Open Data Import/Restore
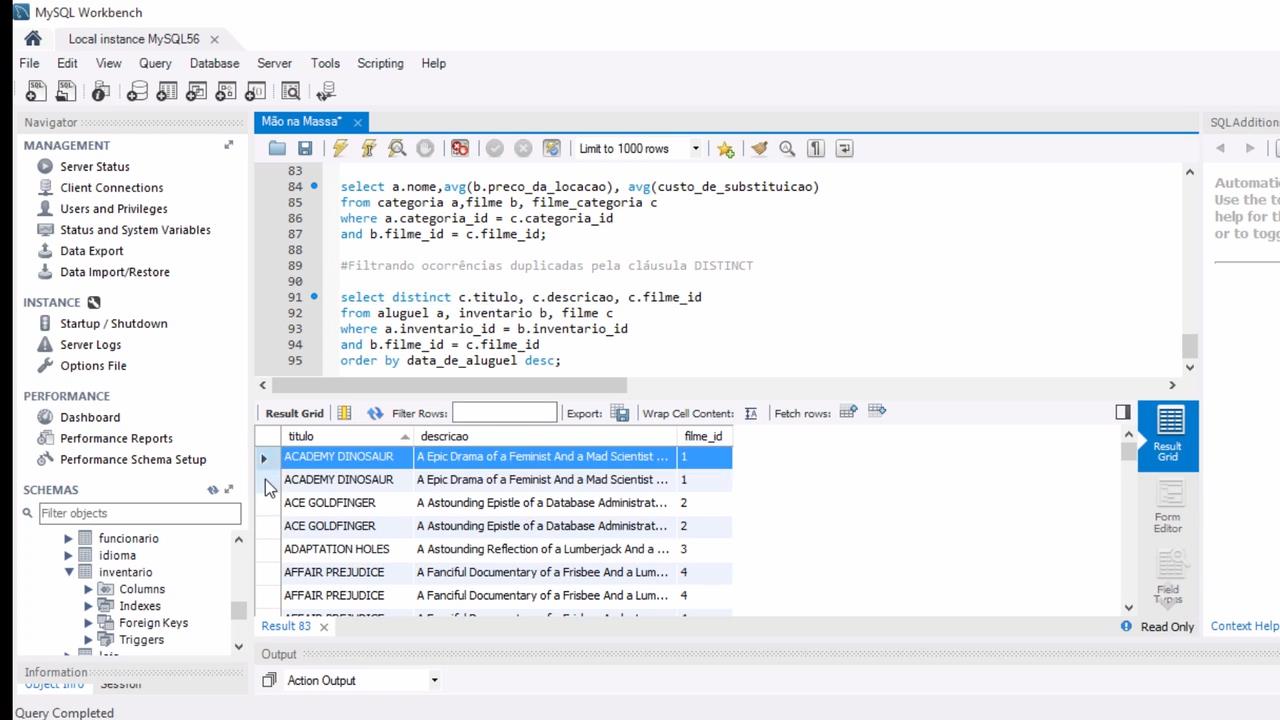 coord(114,272)
